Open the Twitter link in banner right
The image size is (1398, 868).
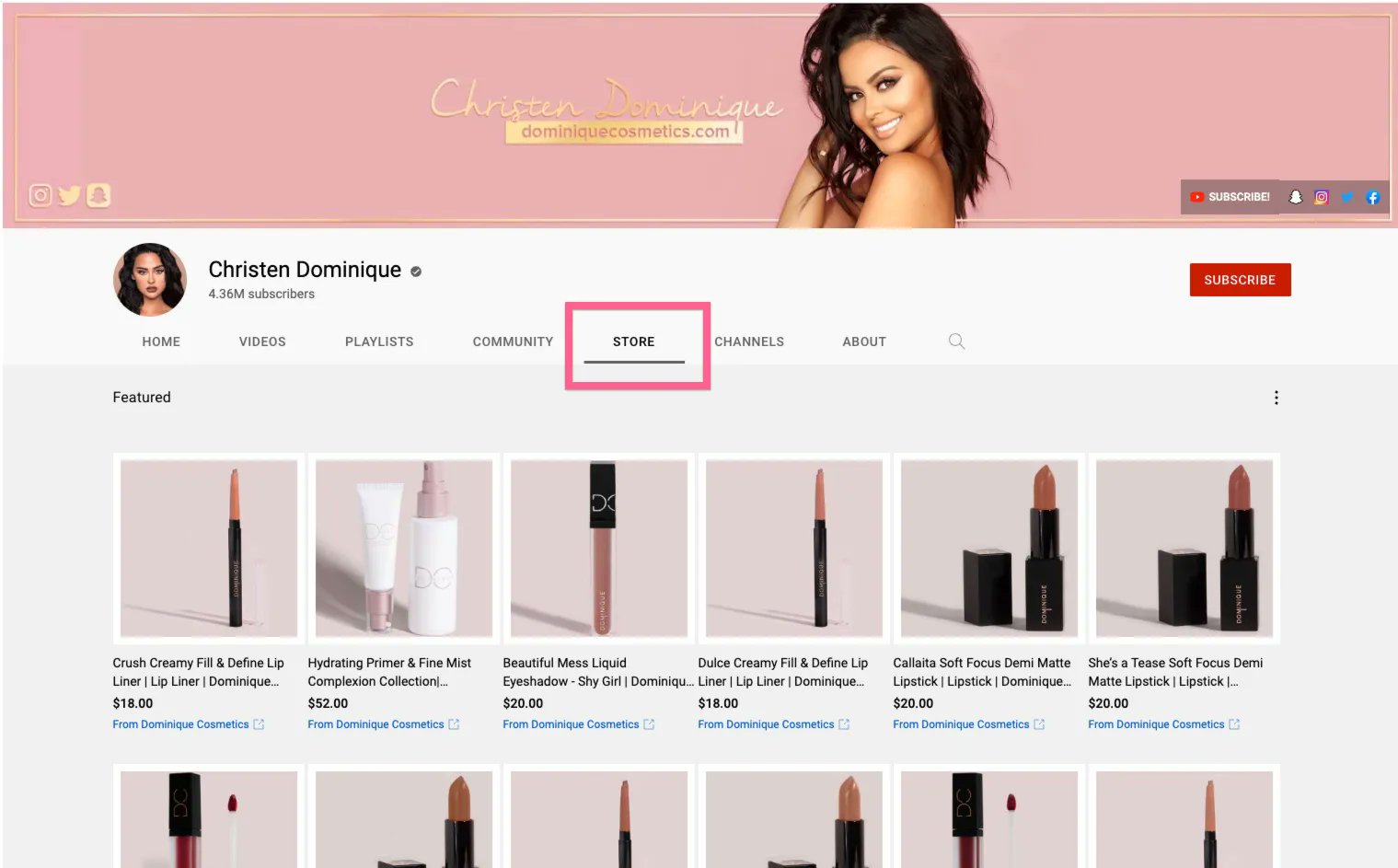tap(1347, 197)
